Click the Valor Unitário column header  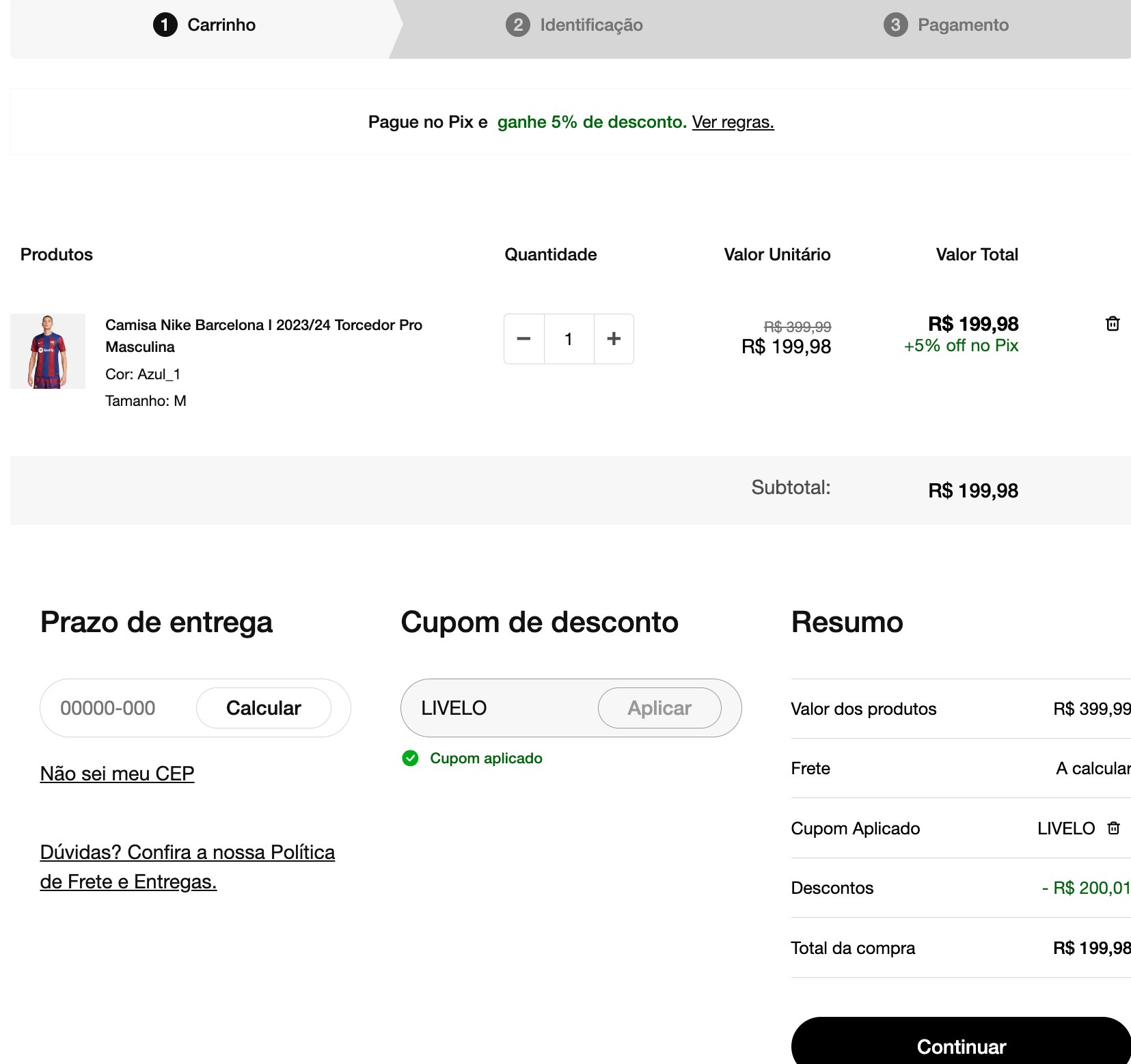pyautogui.click(x=777, y=255)
